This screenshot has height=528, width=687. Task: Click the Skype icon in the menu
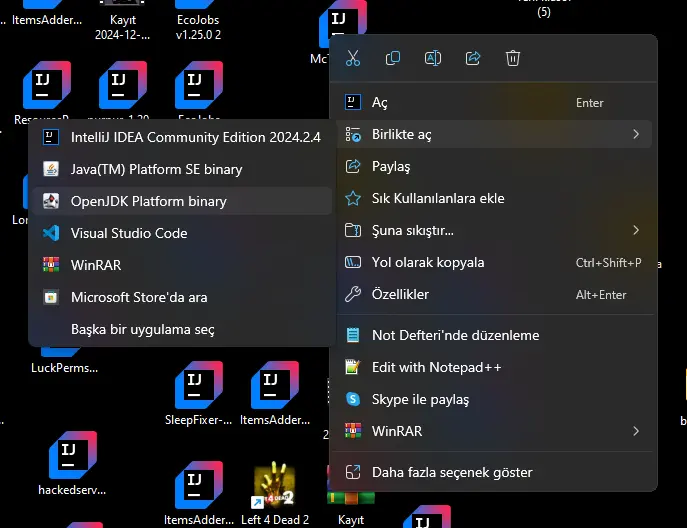pyautogui.click(x=353, y=399)
